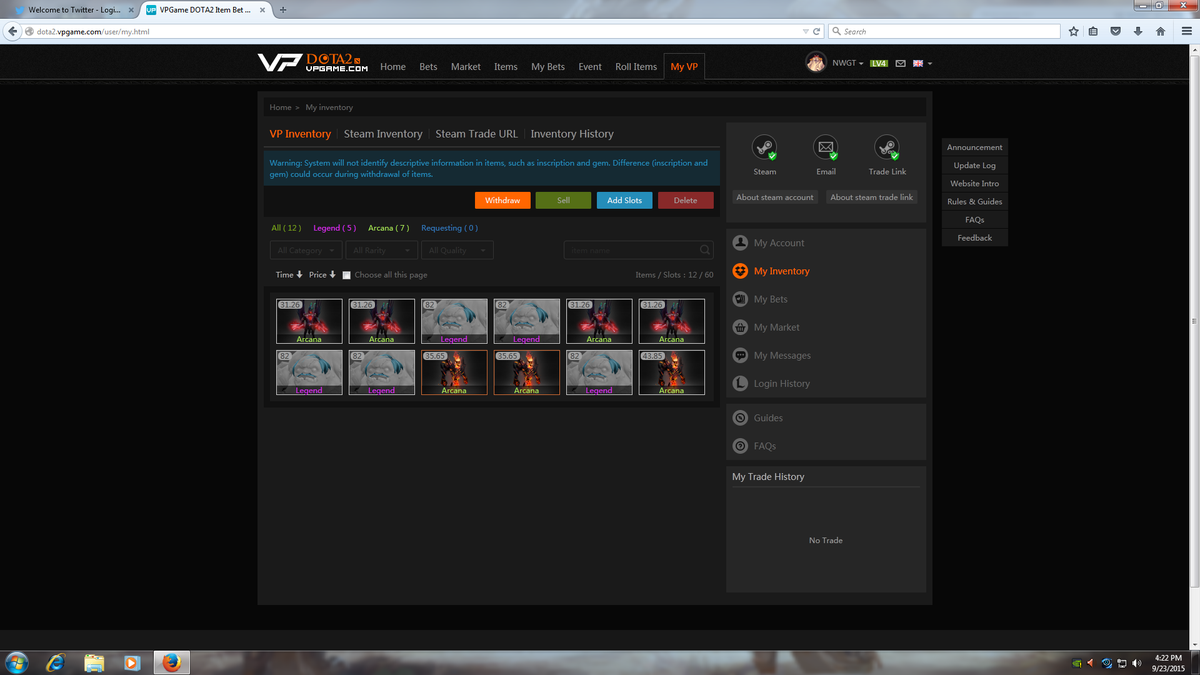Open Windows Media Player taskbar icon
Image resolution: width=1200 pixels, height=675 pixels.
click(132, 662)
